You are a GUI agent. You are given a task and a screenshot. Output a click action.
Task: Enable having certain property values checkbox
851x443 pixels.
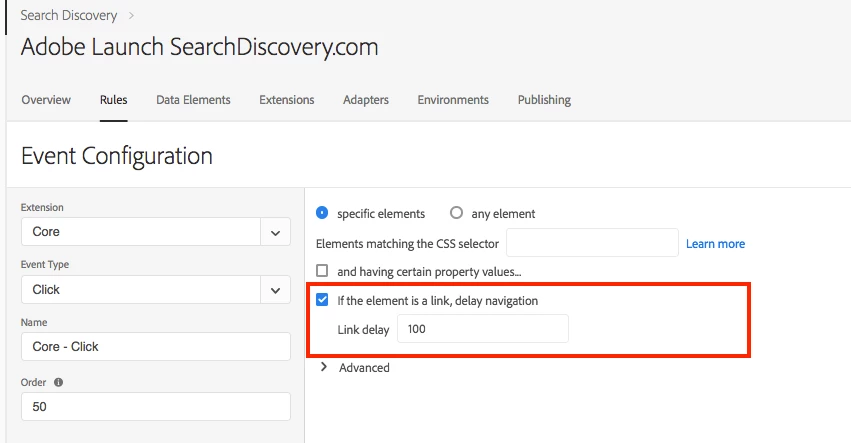point(322,270)
